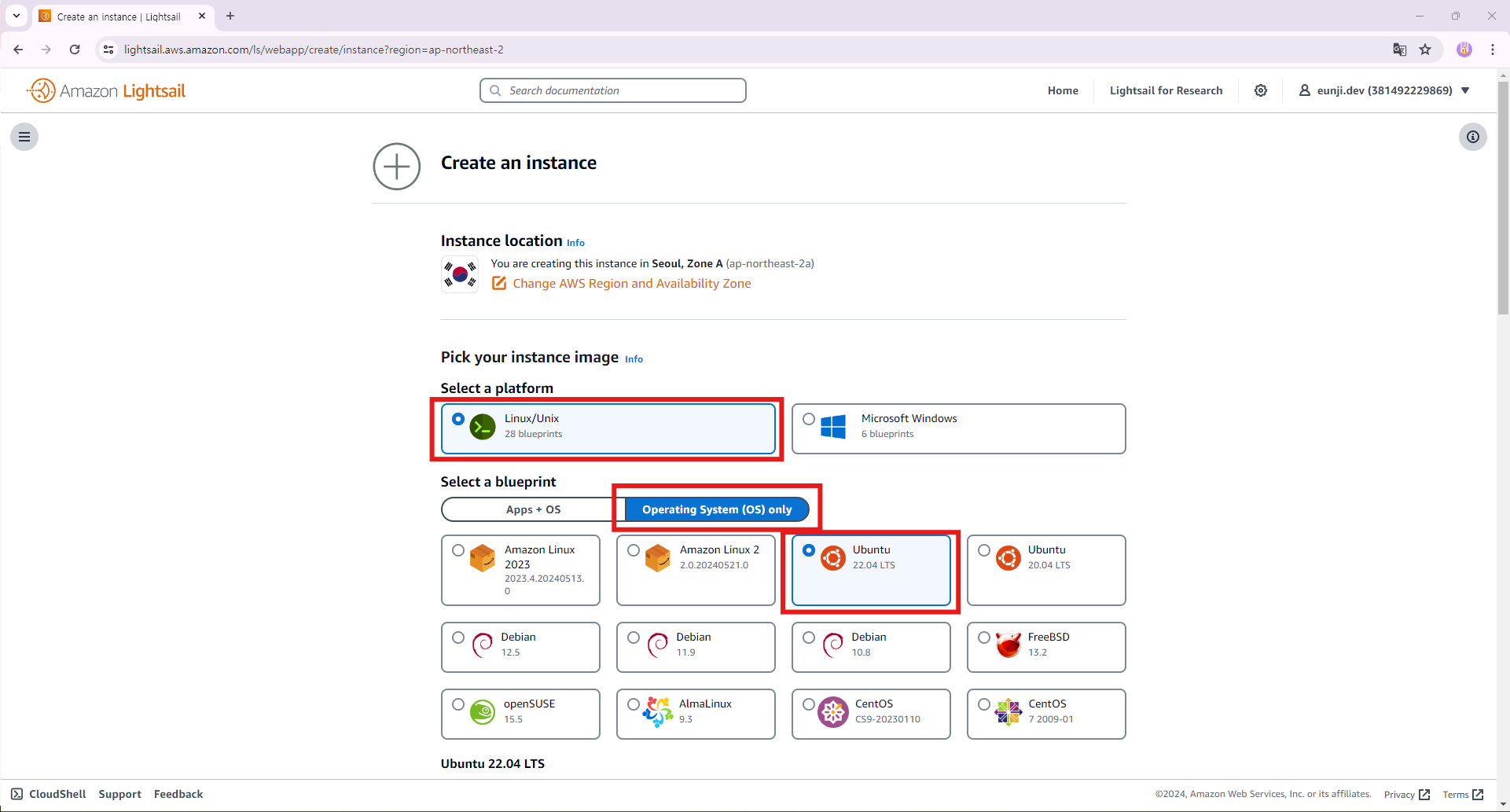This screenshot has width=1510, height=812.
Task: Open the settings gear in header
Action: coord(1261,90)
